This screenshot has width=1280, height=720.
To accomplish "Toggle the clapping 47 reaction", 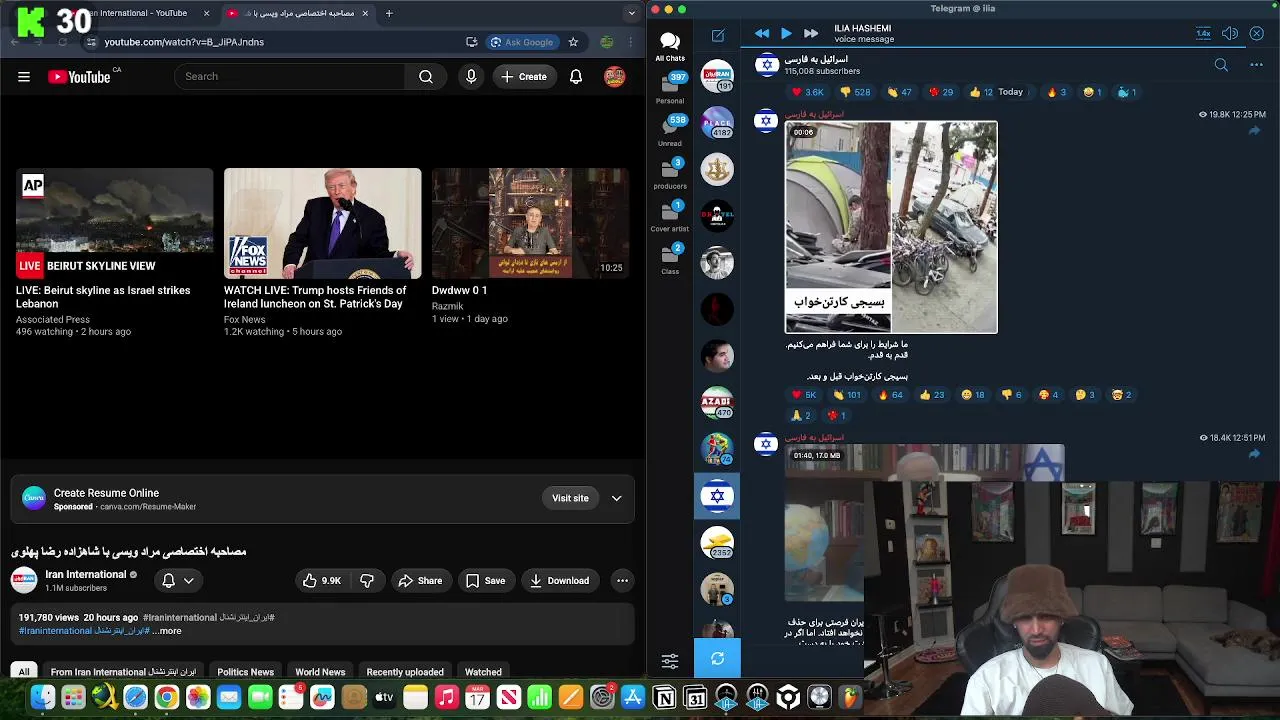I will [x=900, y=92].
